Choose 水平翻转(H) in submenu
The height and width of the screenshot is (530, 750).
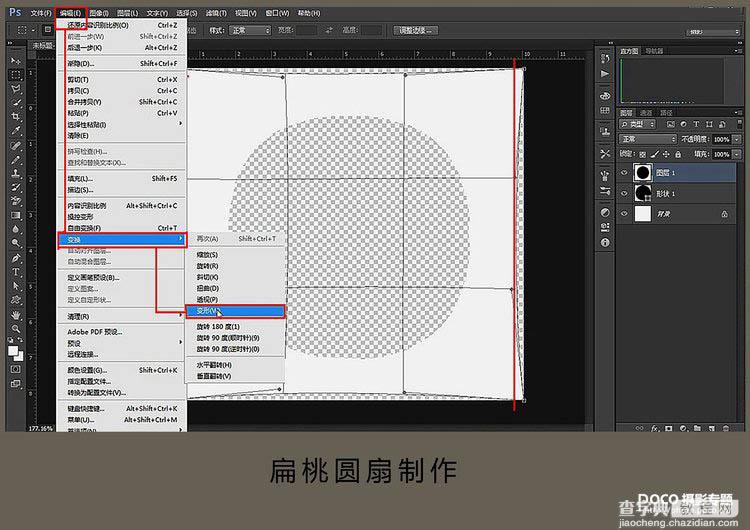pos(235,365)
